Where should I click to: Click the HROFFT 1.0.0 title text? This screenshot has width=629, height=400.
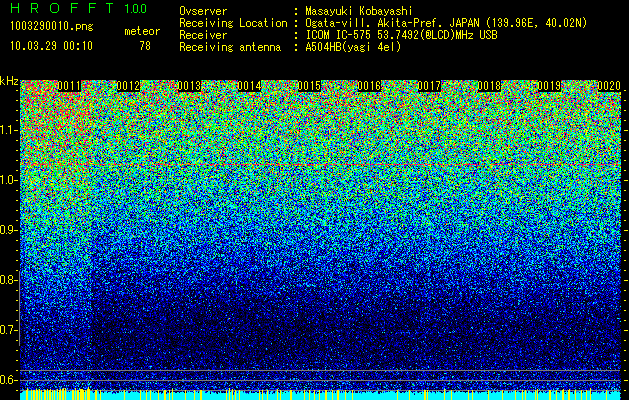click(78, 8)
